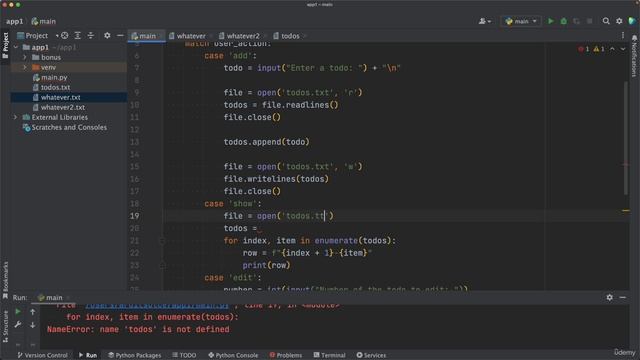Open Run panel settings gear
The width and height of the screenshot is (640, 360).
point(609,298)
